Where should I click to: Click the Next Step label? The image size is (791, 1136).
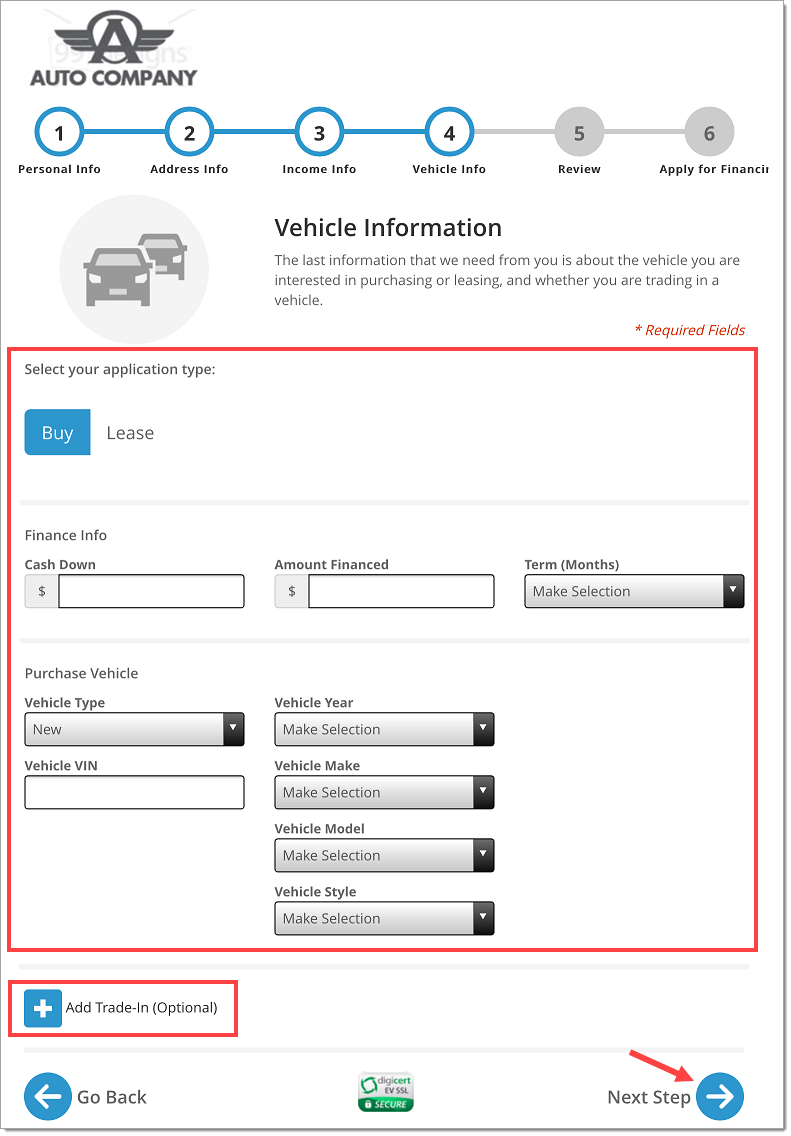[649, 1098]
